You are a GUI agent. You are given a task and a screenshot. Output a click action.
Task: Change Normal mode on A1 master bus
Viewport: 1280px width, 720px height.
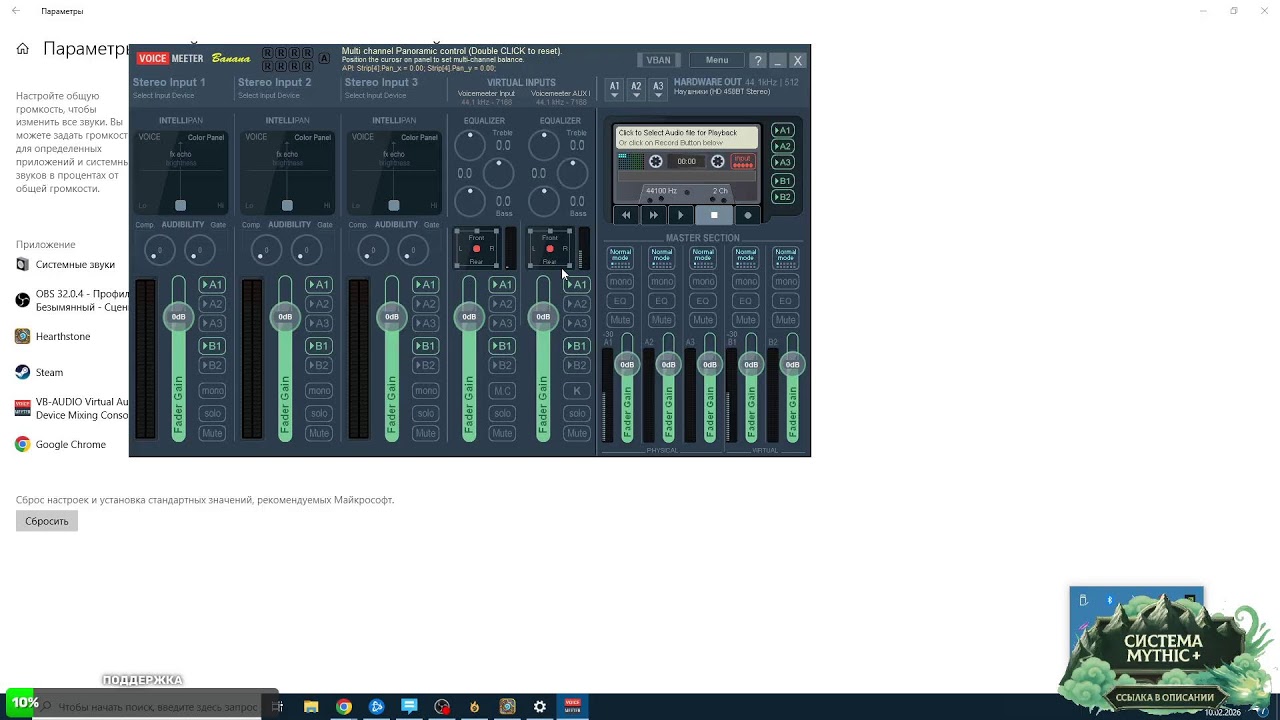620,259
